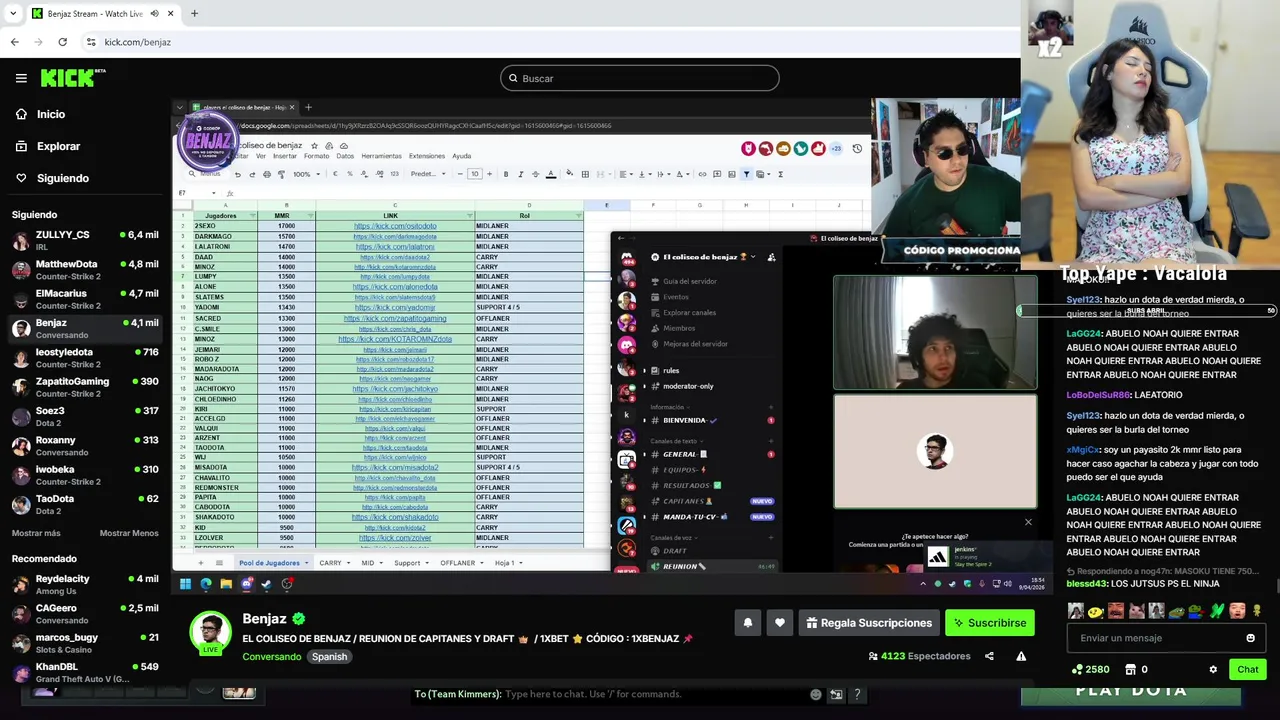1280x720 pixels.
Task: Open version history clock icon in Sheets
Action: 857,148
